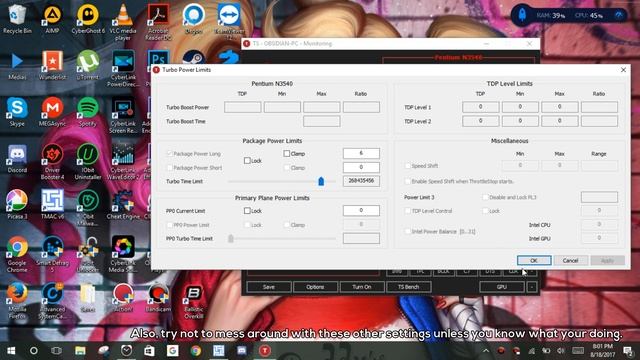Open the Recycle Bin desktop icon
The height and width of the screenshot is (360, 640).
click(17, 18)
